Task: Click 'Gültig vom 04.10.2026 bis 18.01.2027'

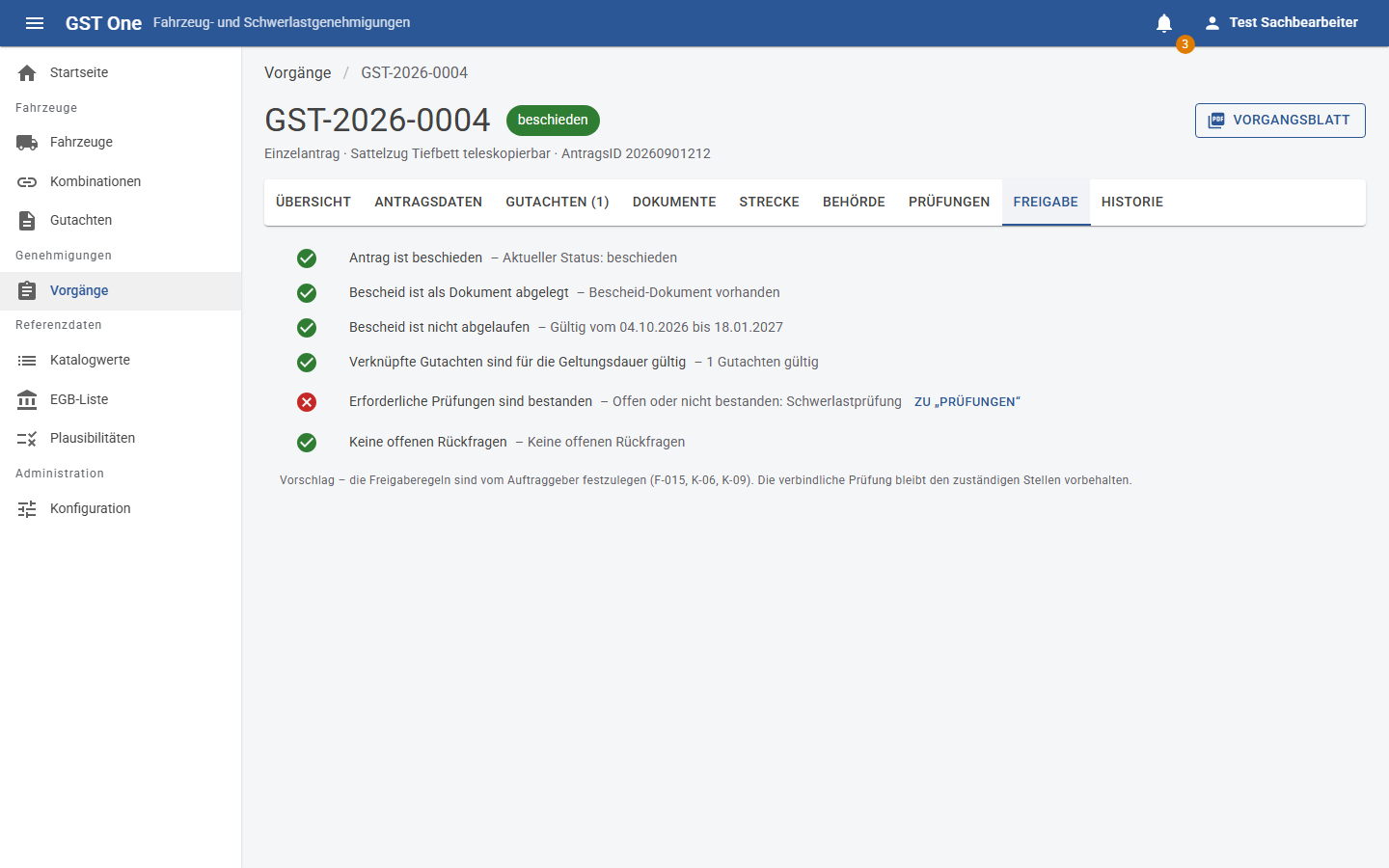Action: tap(667, 328)
